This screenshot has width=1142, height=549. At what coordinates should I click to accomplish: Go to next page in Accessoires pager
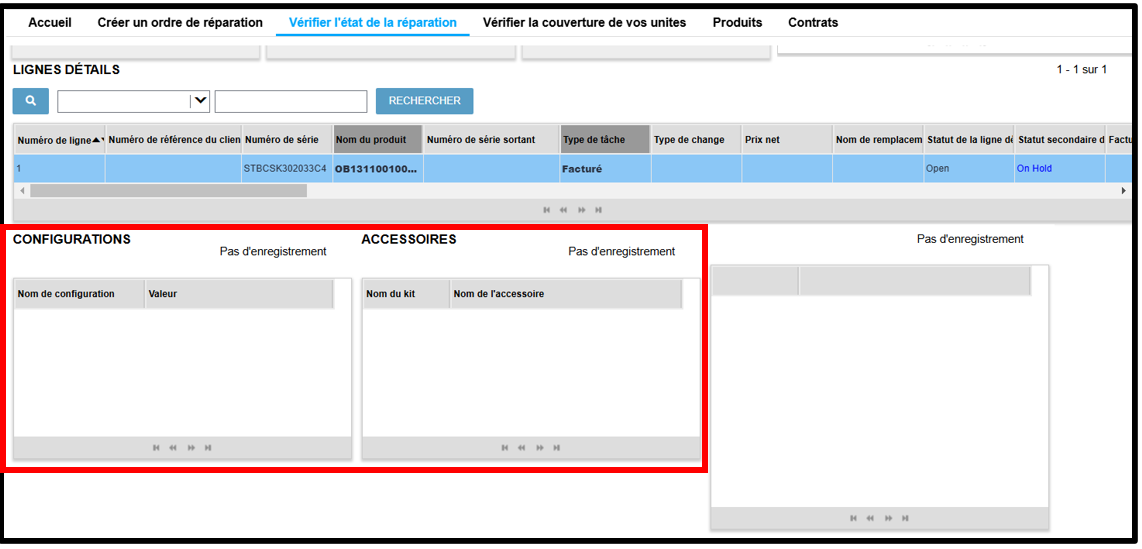click(x=540, y=448)
